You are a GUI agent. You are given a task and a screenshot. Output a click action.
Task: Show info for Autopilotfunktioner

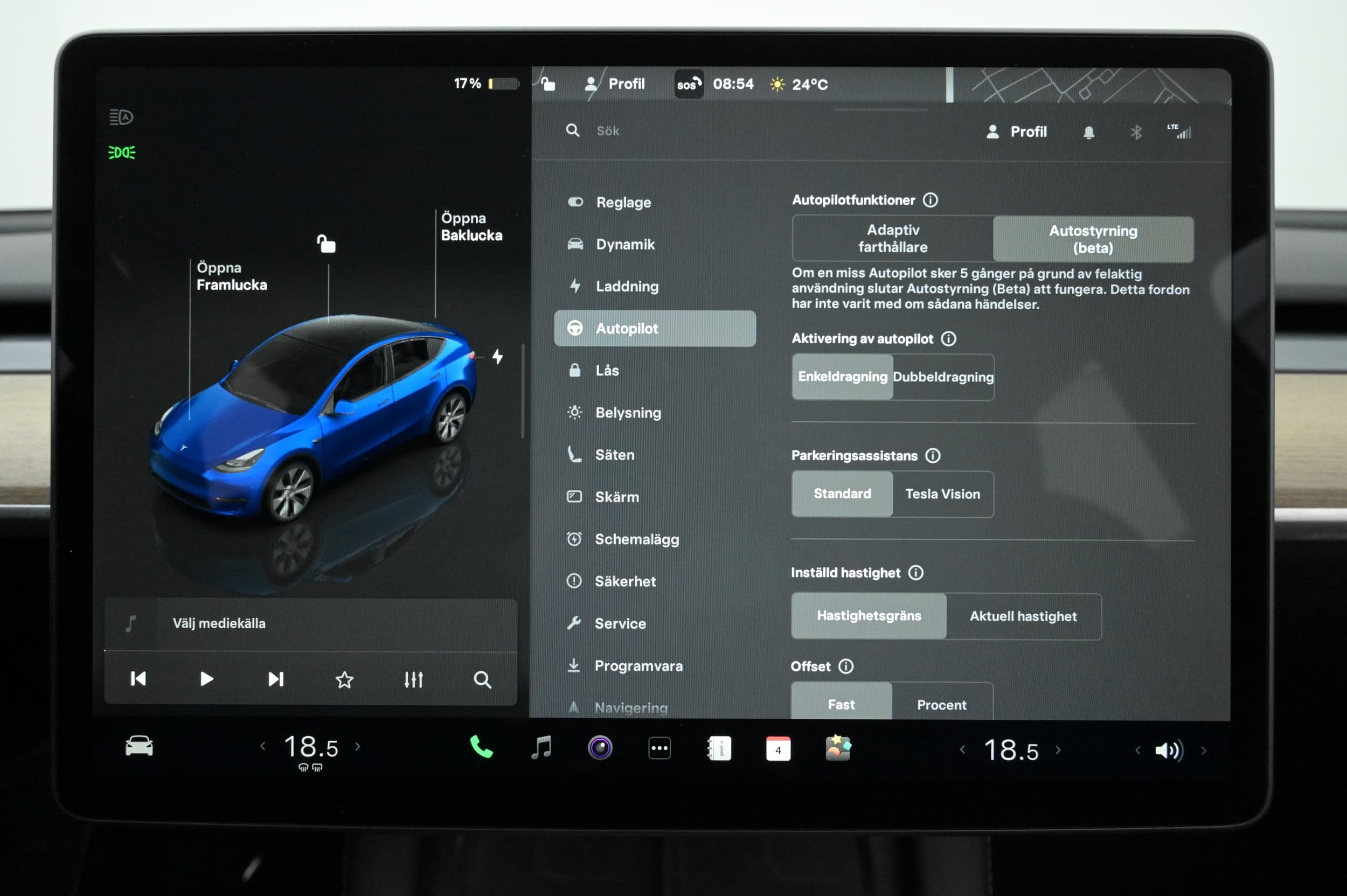click(x=931, y=200)
